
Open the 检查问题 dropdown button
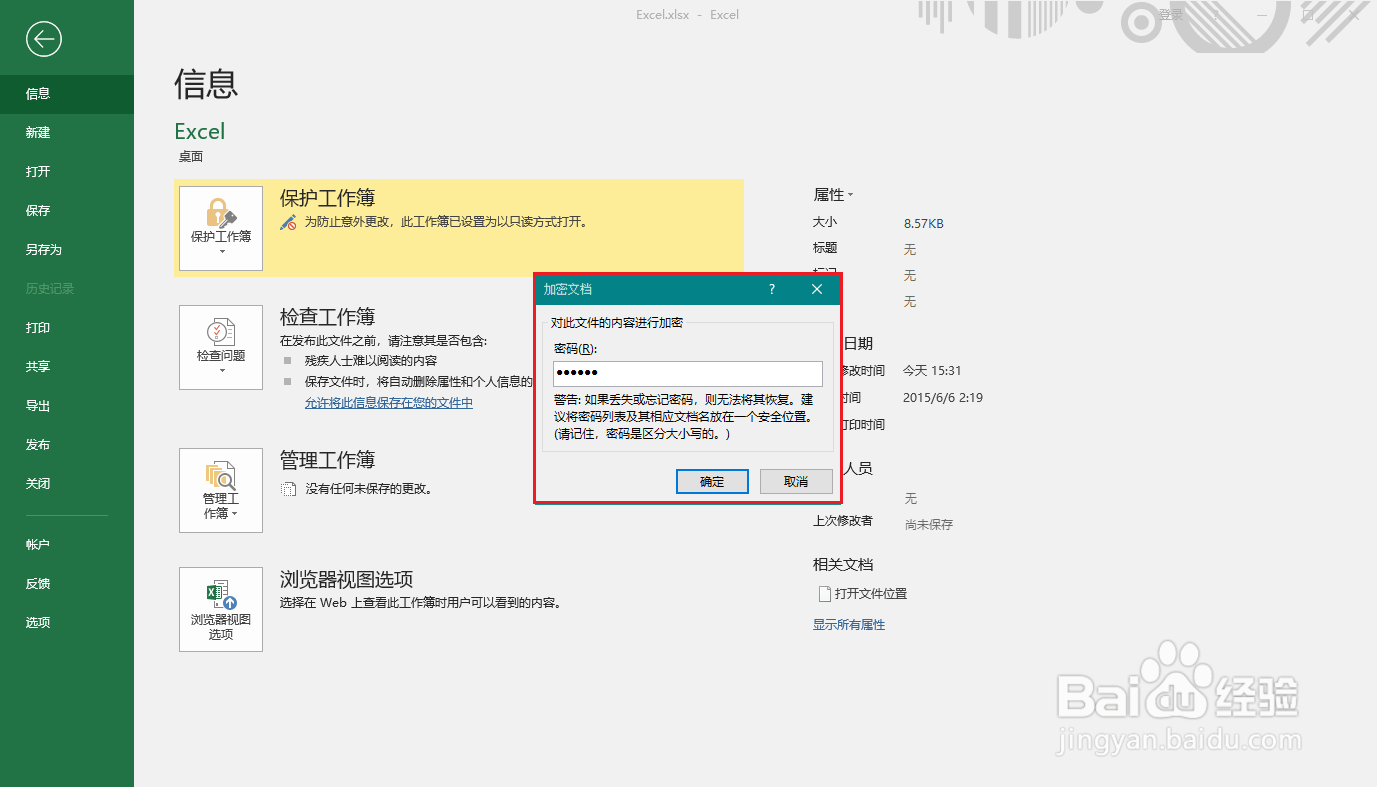click(221, 347)
